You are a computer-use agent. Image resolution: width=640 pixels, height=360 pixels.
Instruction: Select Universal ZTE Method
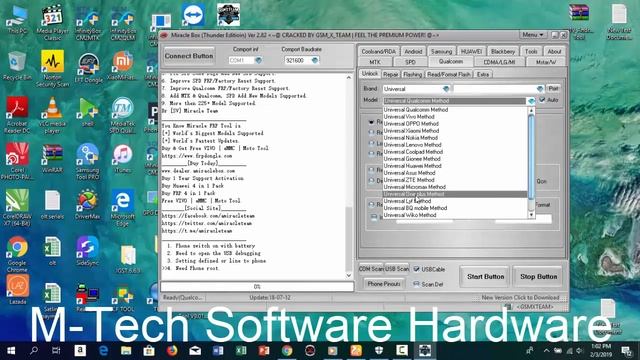(x=409, y=180)
